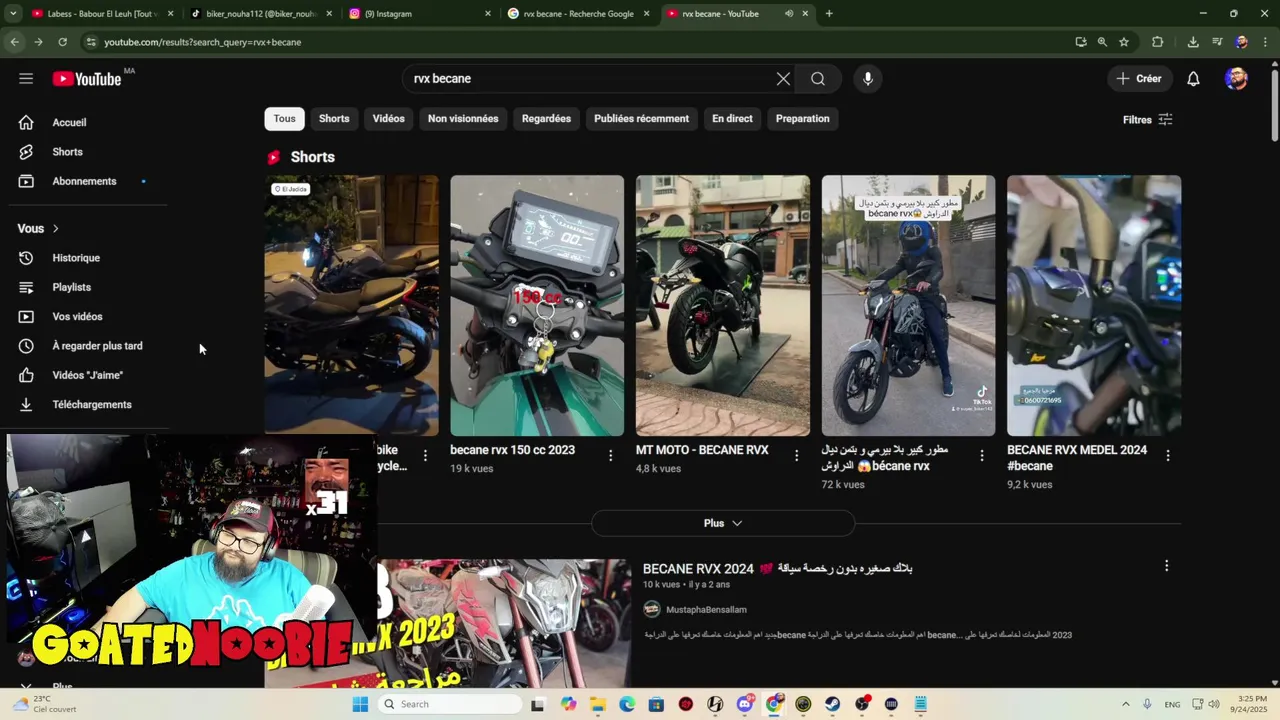Select the Regardées filter chip
Viewport: 1280px width, 720px height.
(x=546, y=118)
